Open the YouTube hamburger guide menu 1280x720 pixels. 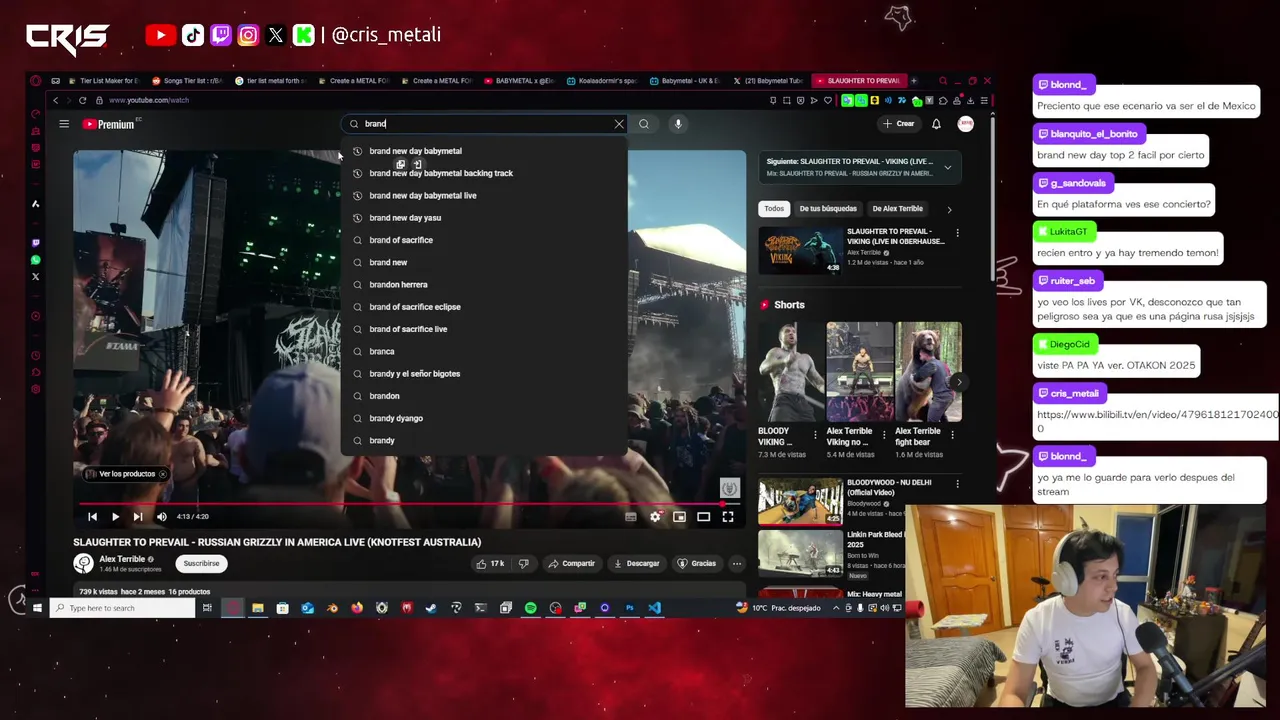pyautogui.click(x=64, y=124)
